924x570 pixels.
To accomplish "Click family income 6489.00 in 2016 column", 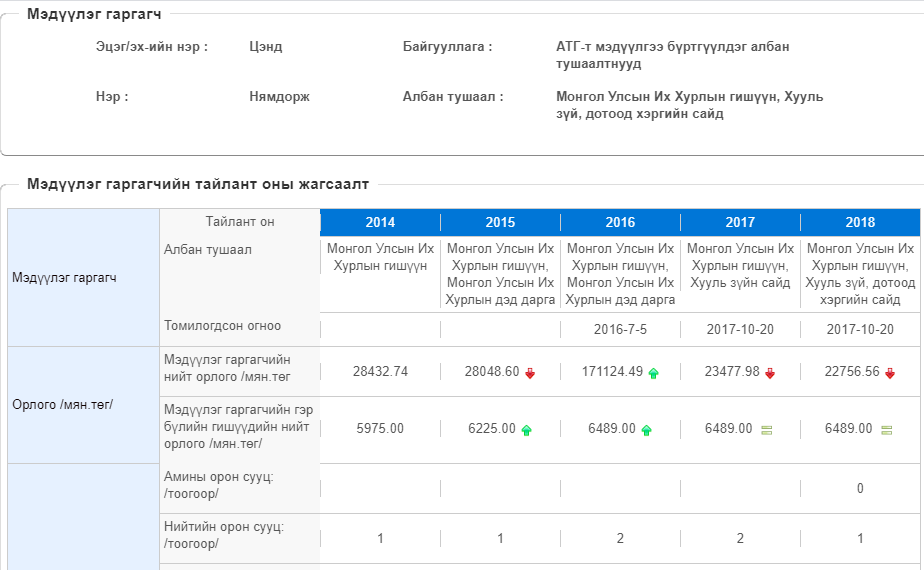I will (612, 429).
